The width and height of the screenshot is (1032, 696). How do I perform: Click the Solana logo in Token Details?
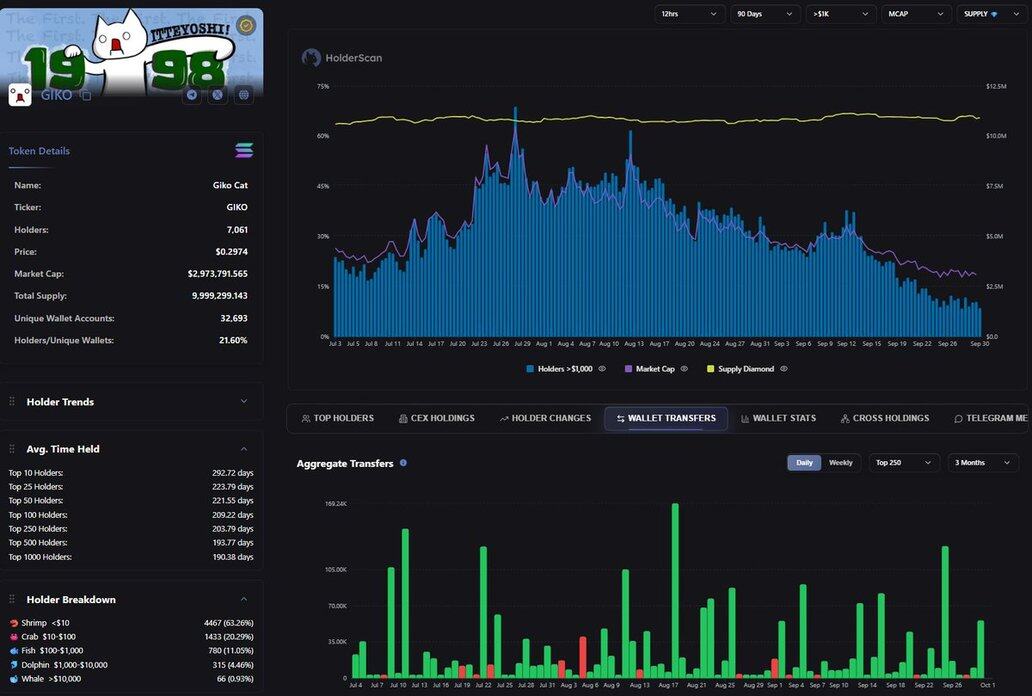pyautogui.click(x=244, y=151)
